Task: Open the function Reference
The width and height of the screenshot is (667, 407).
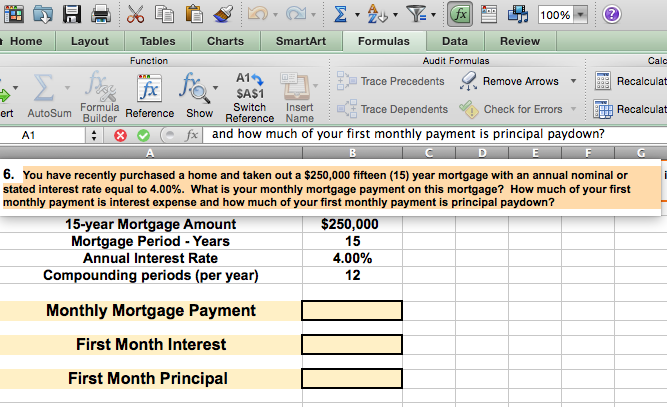Action: point(149,96)
